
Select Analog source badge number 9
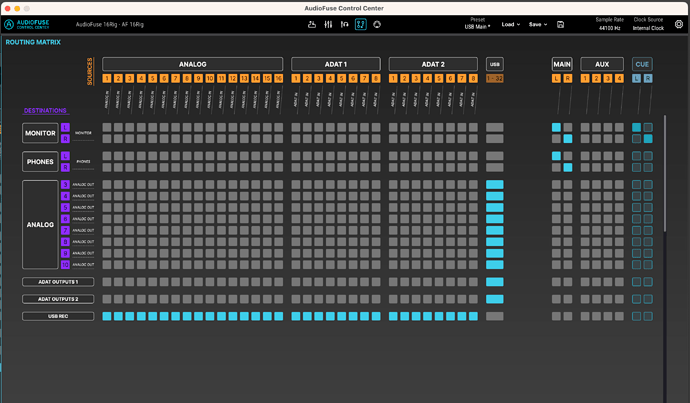click(x=198, y=78)
